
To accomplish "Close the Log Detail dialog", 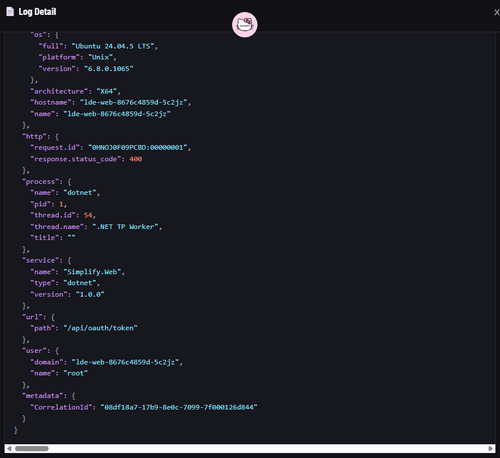I will [496, 12].
